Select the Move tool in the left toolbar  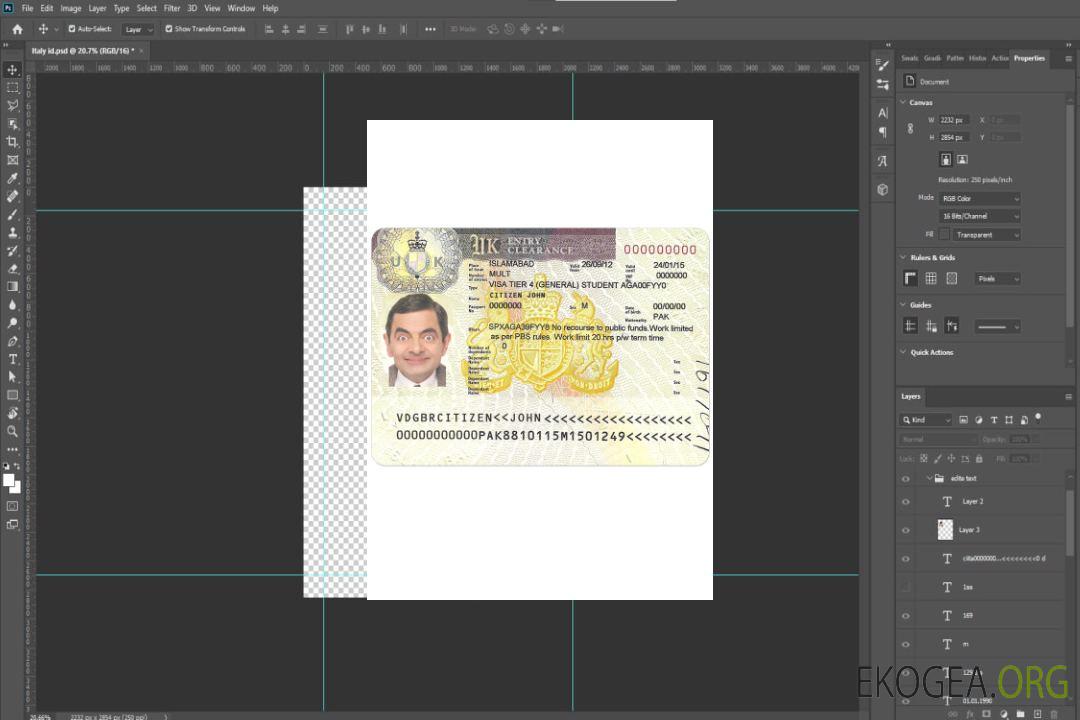coord(12,70)
